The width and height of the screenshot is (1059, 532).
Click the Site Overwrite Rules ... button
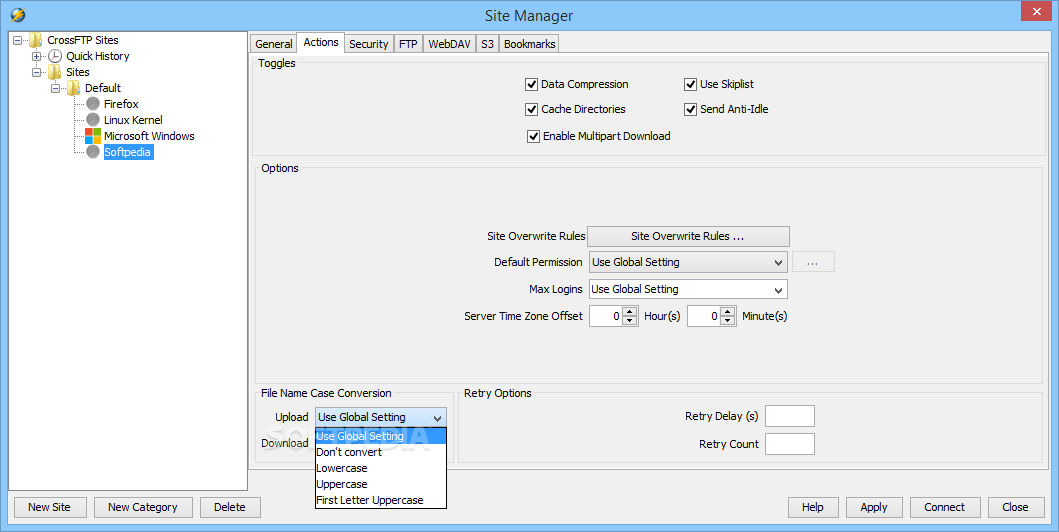pyautogui.click(x=688, y=236)
